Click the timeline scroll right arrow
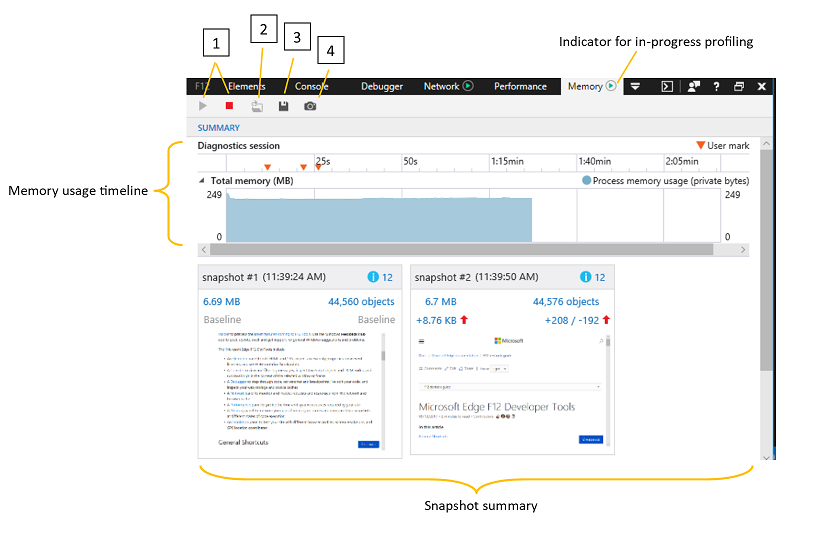This screenshot has height=535, width=821. click(x=743, y=250)
